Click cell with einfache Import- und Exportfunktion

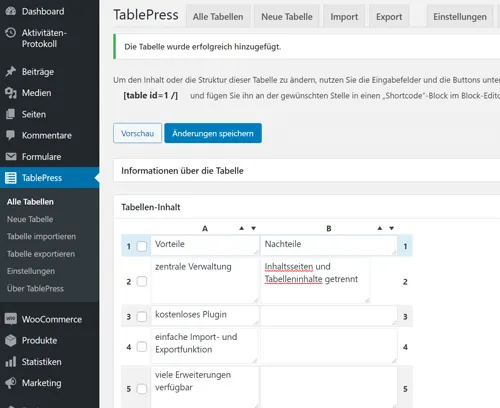tap(204, 346)
